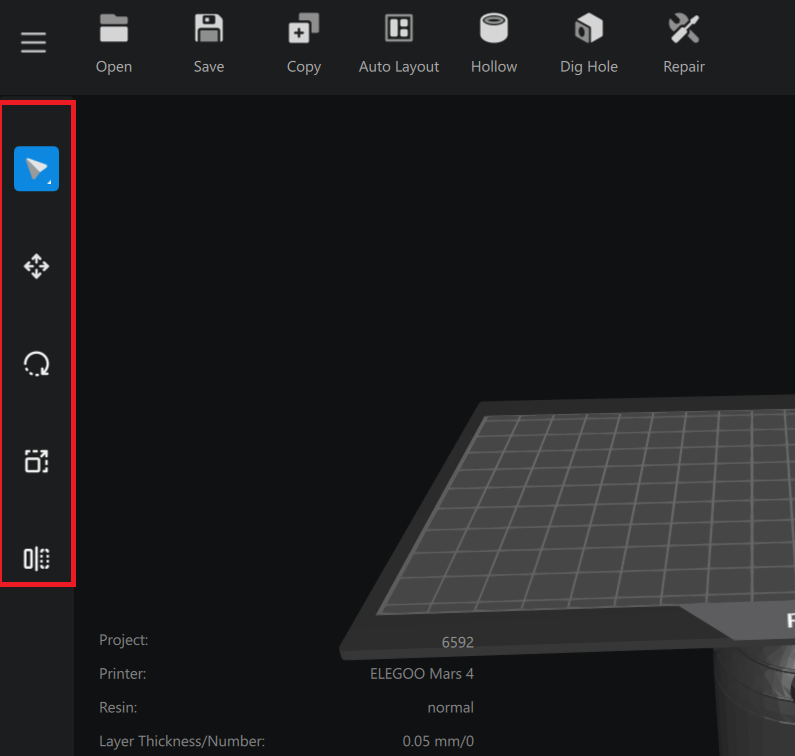The width and height of the screenshot is (795, 756).
Task: Click the 'Layer Thickness/Number:' label
Action: 181,742
